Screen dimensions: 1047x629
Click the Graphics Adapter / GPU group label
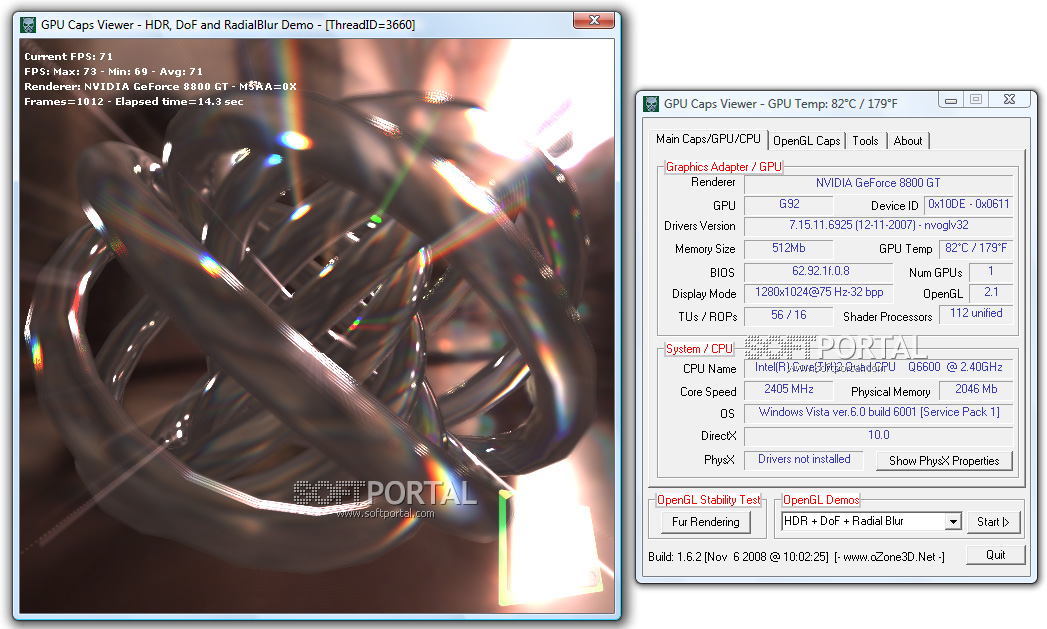(723, 167)
